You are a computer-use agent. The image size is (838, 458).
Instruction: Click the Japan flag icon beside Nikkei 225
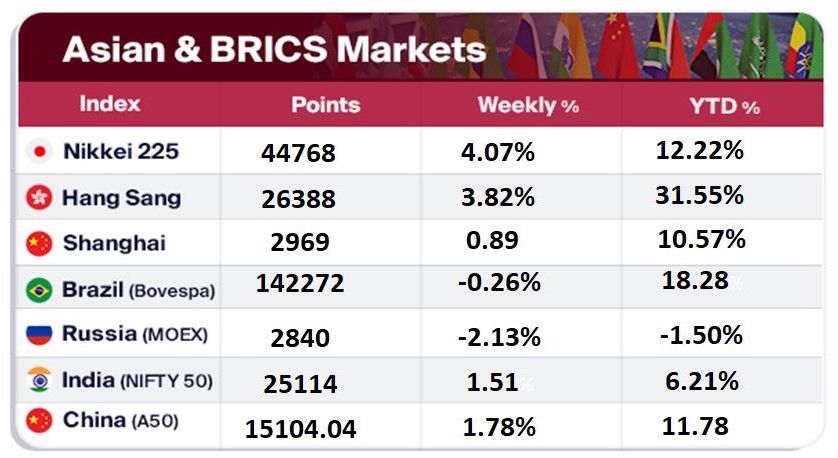click(40, 152)
